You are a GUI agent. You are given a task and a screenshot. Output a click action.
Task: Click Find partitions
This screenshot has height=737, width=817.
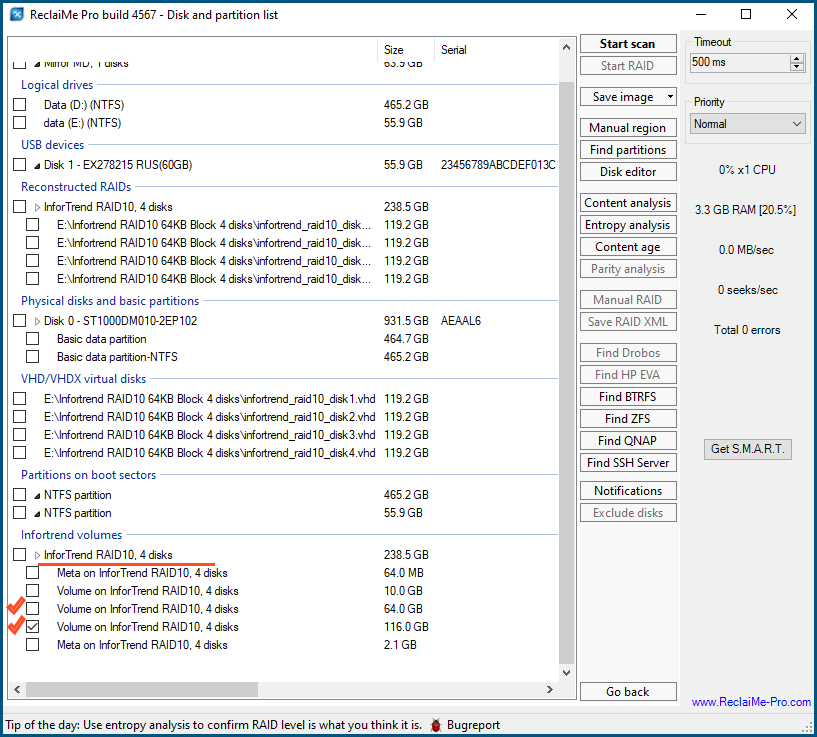[628, 150]
